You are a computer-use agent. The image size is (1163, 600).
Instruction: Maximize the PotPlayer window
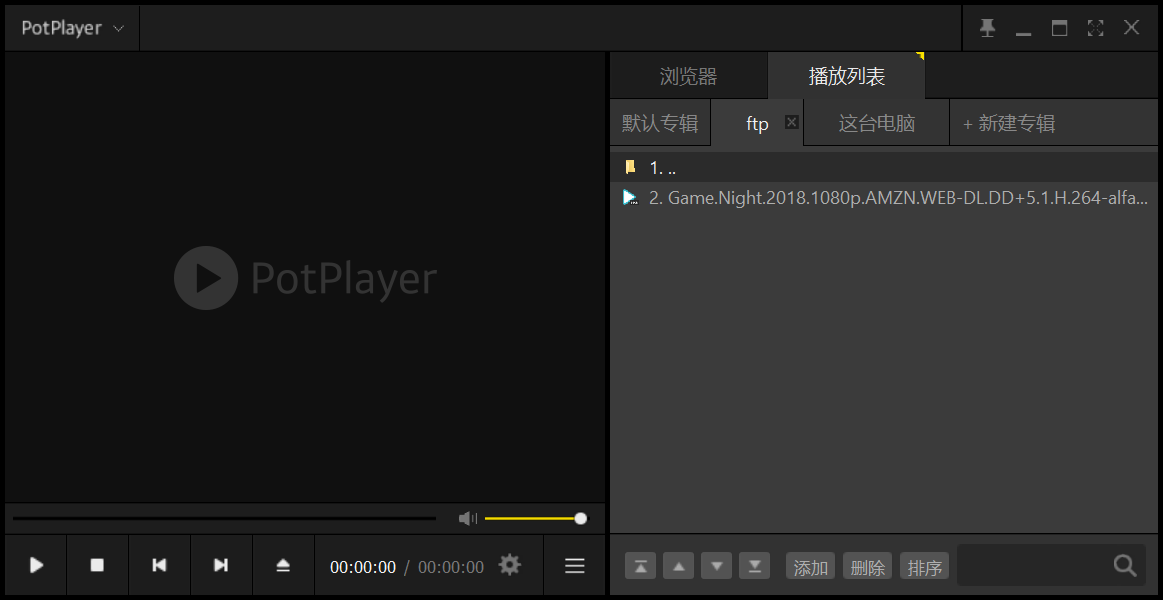pyautogui.click(x=1060, y=28)
